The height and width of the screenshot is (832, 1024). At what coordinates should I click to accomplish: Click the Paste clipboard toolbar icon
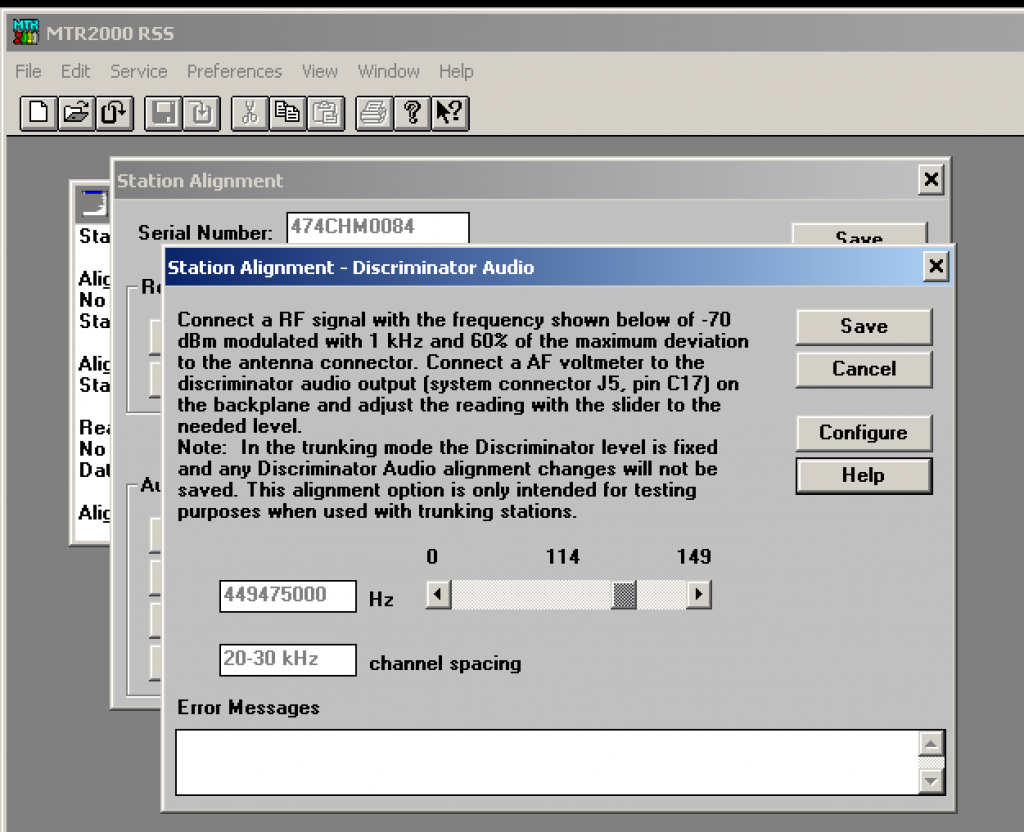click(326, 114)
